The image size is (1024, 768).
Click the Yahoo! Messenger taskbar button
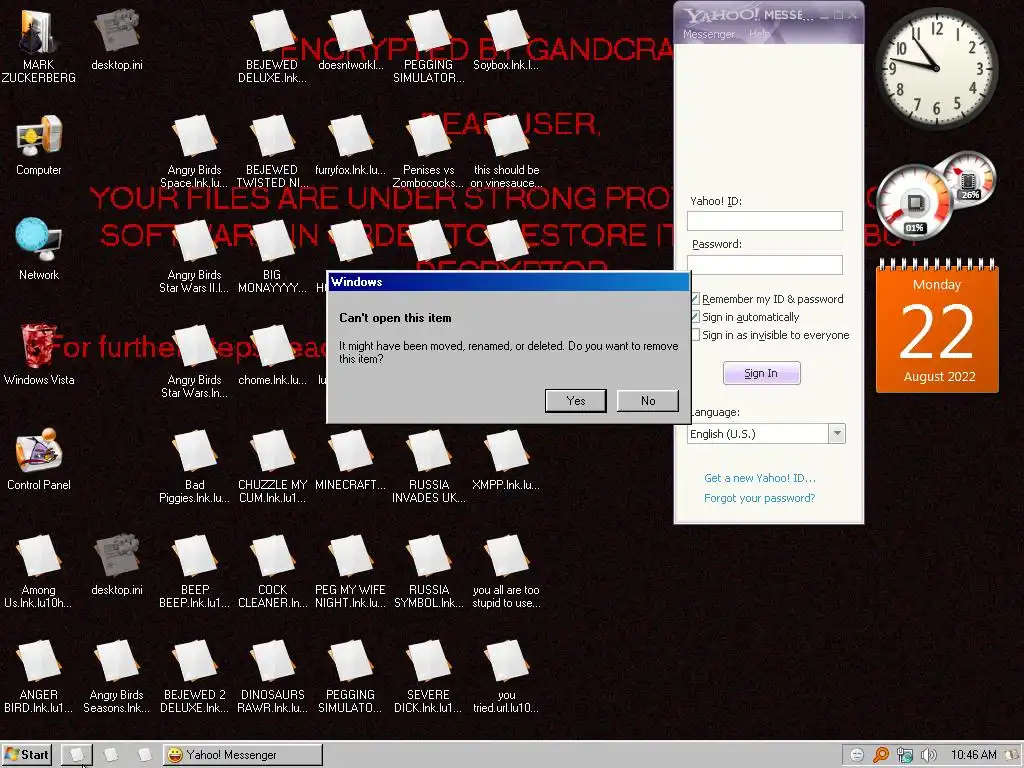coord(243,755)
